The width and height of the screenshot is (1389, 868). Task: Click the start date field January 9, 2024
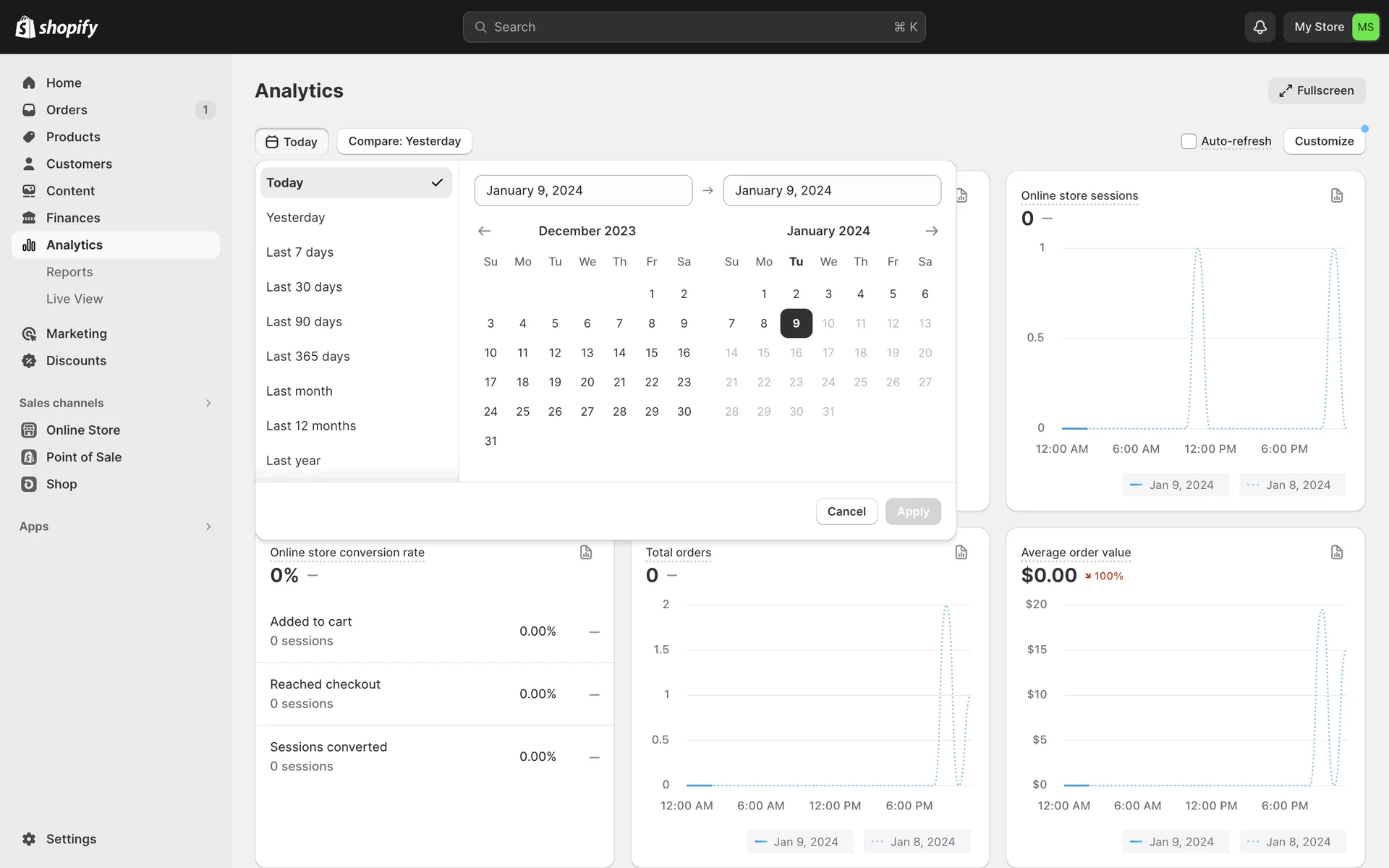[583, 190]
